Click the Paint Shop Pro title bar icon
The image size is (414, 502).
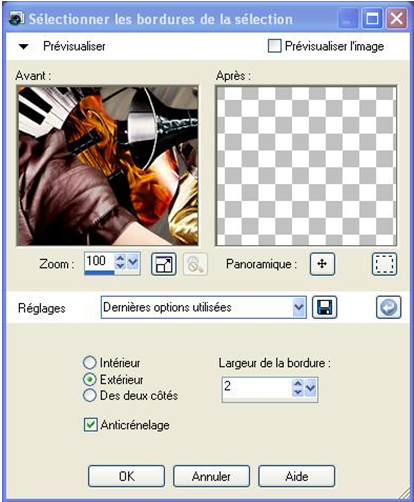tap(16, 18)
